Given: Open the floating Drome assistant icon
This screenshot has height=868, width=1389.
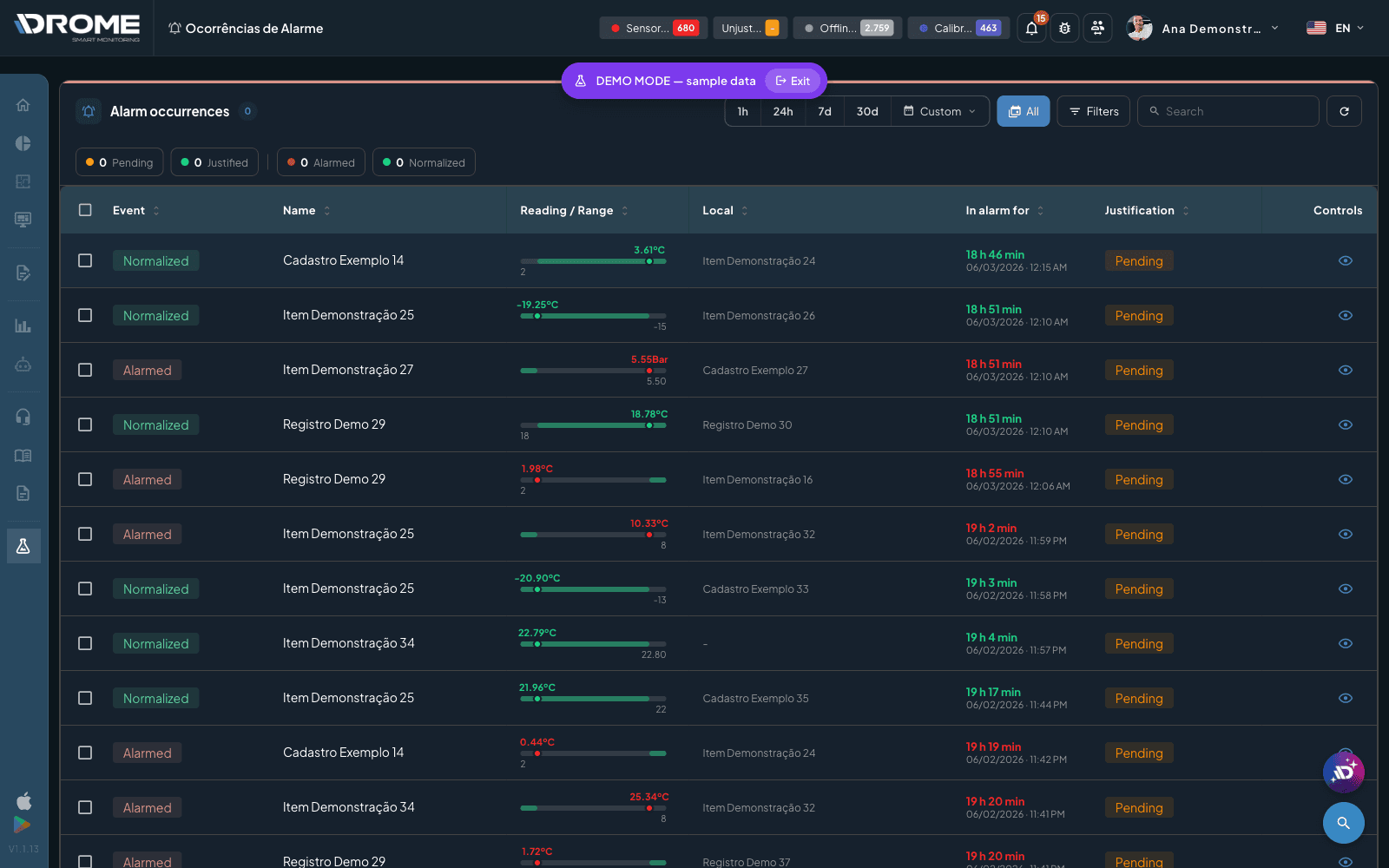Looking at the screenshot, I should pyautogui.click(x=1344, y=773).
